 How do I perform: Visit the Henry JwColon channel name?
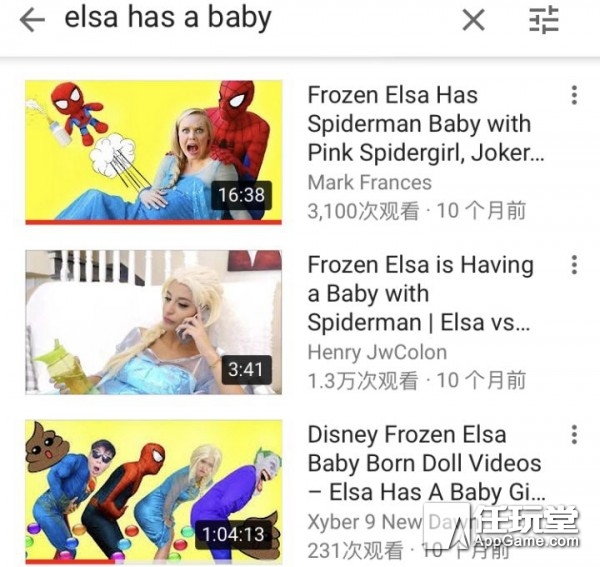[x=377, y=352]
